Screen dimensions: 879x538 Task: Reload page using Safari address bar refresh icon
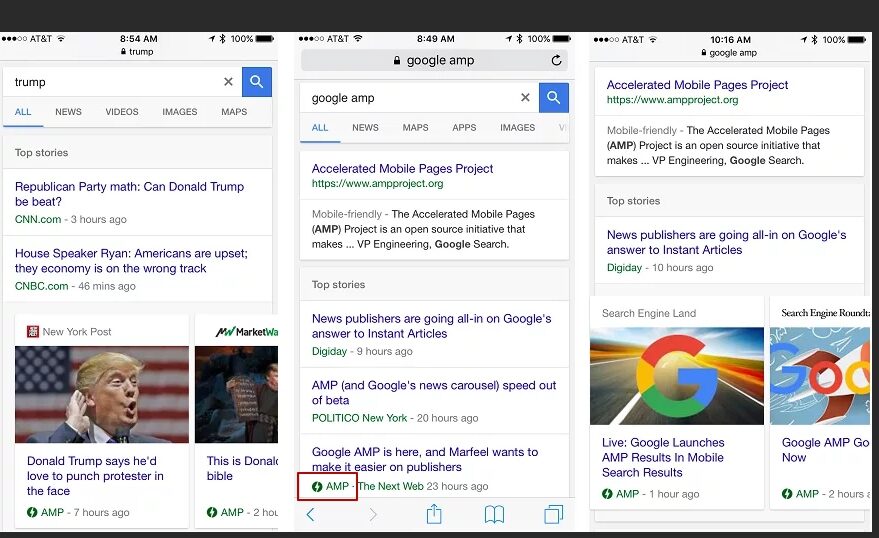pos(556,60)
